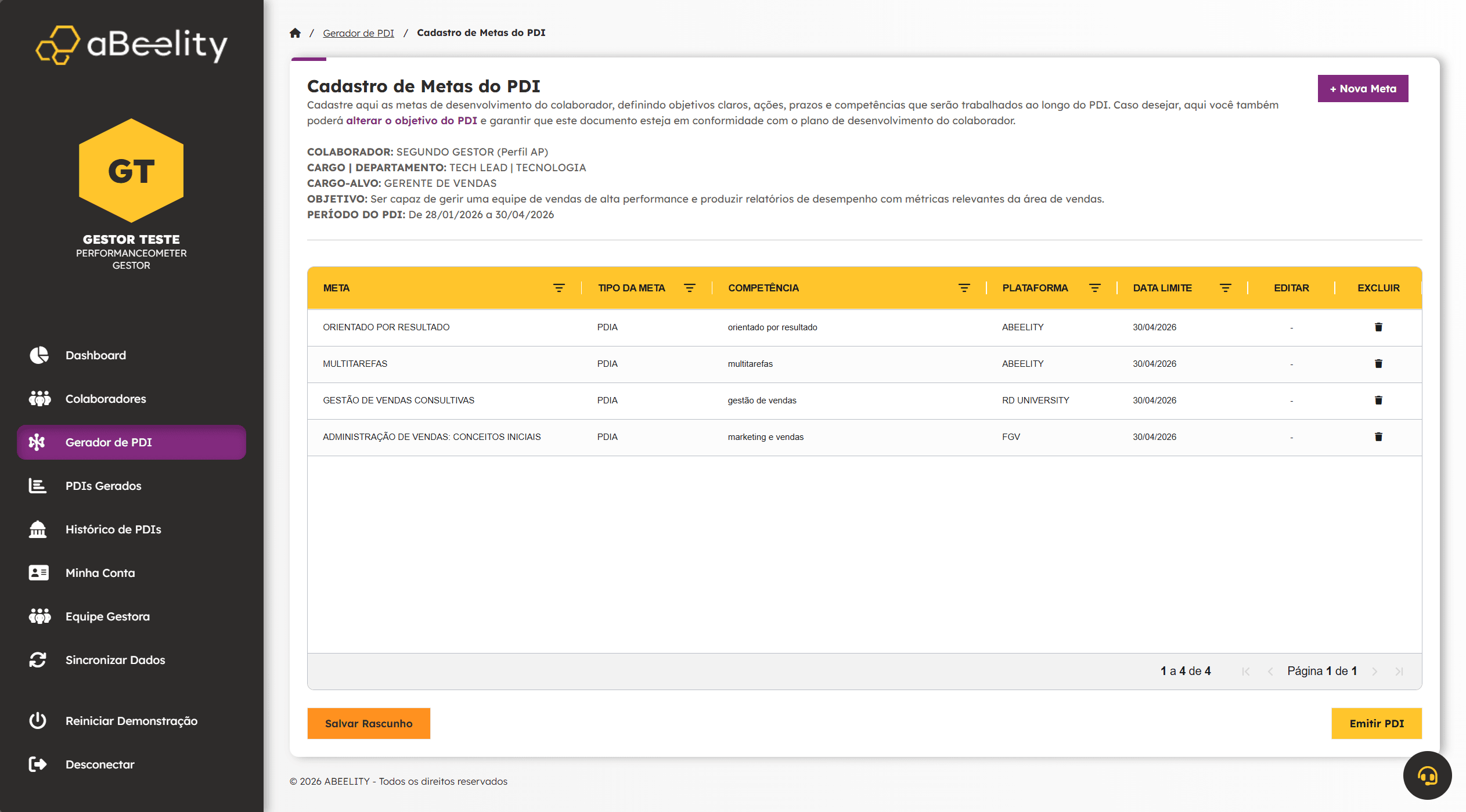Delete the ORIENTADO POR RESULTADO goal
The height and width of the screenshot is (812, 1466).
pos(1378,327)
